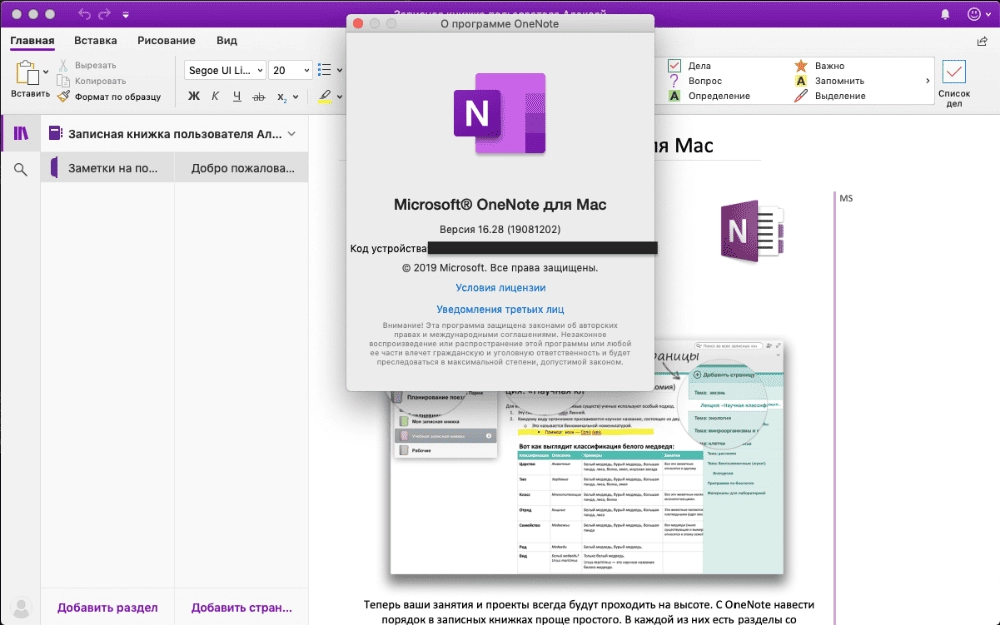
Task: Click the Share icon in ribbon
Action: (982, 41)
